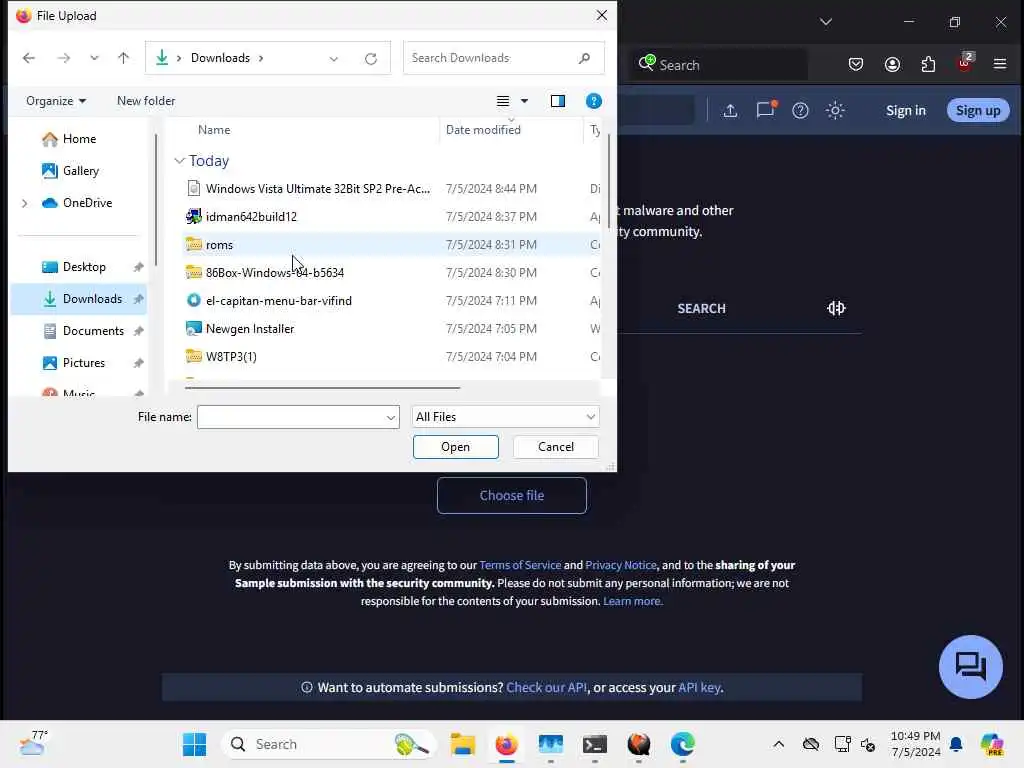Click the site upload icon
This screenshot has width=1024, height=768.
(x=730, y=110)
